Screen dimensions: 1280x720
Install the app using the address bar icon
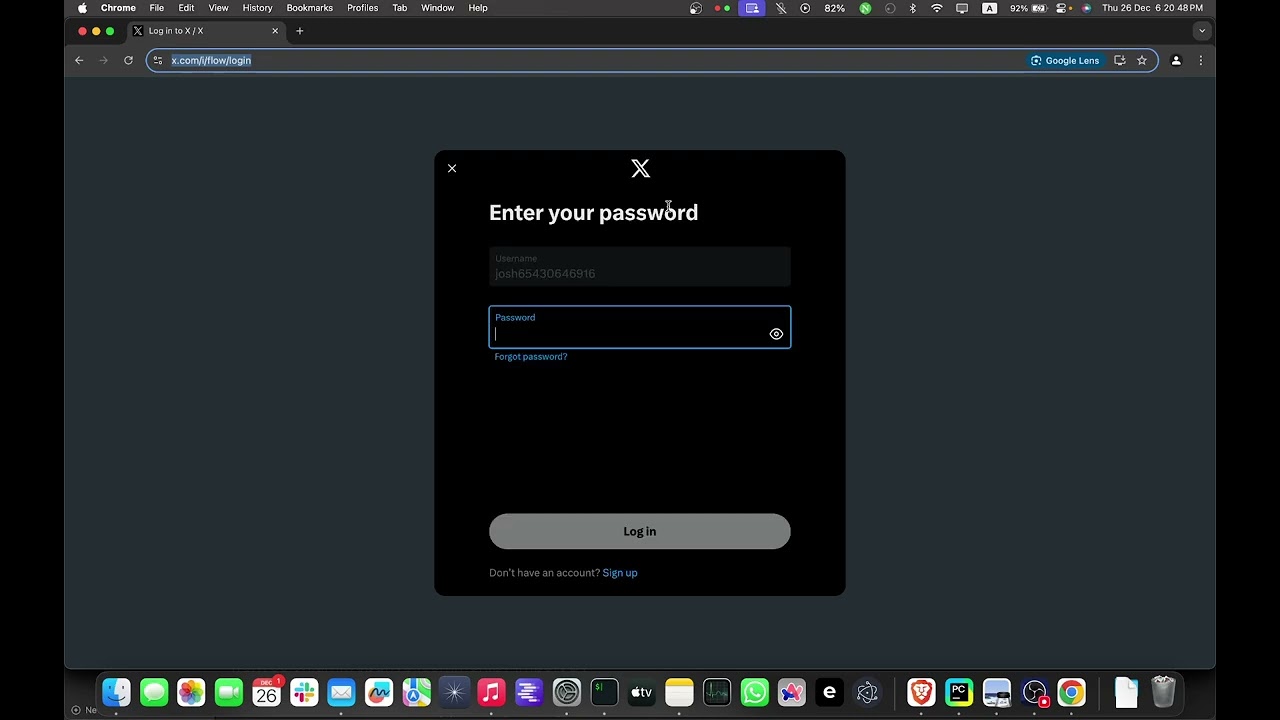(x=1120, y=60)
